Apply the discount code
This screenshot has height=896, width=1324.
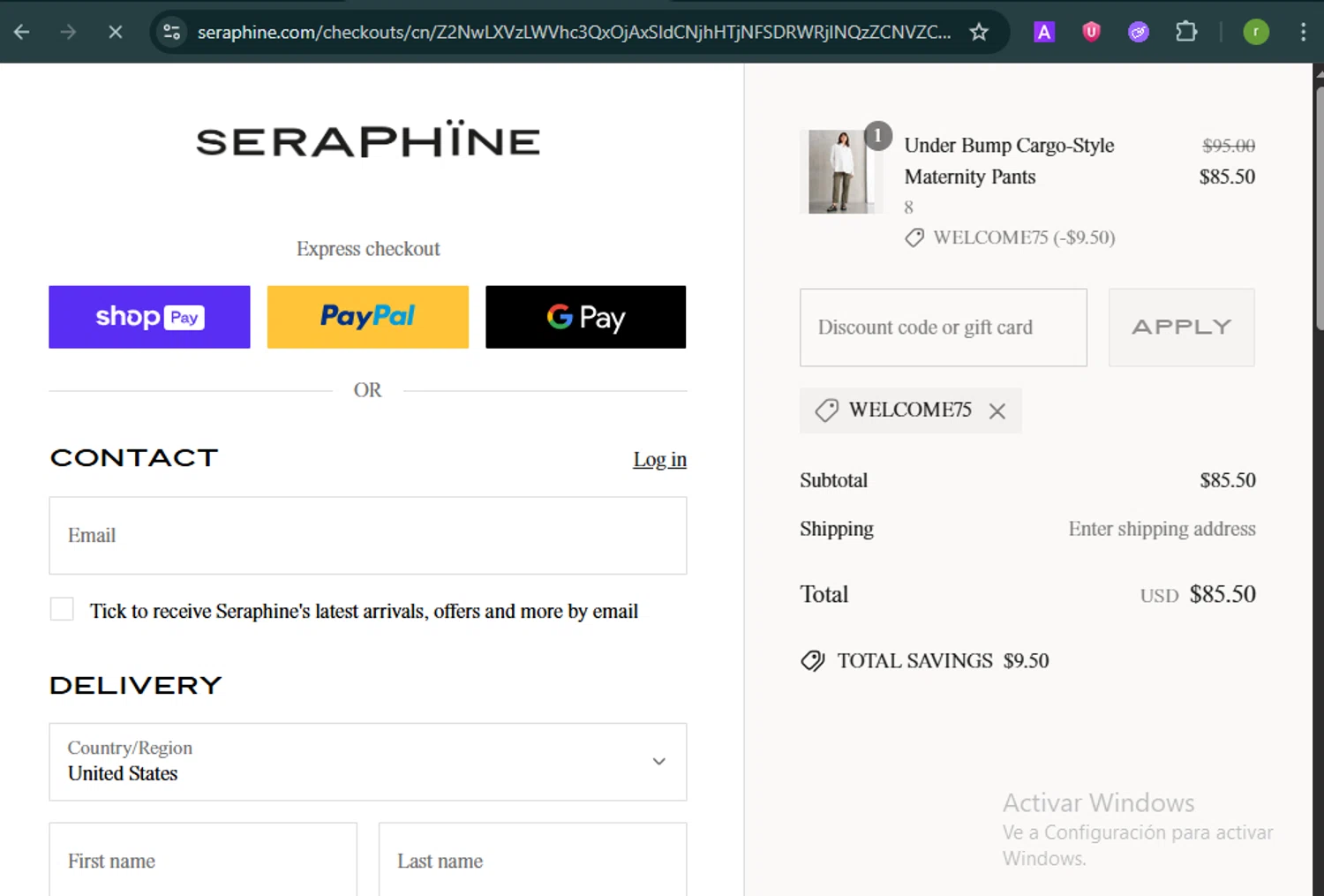tap(1182, 328)
